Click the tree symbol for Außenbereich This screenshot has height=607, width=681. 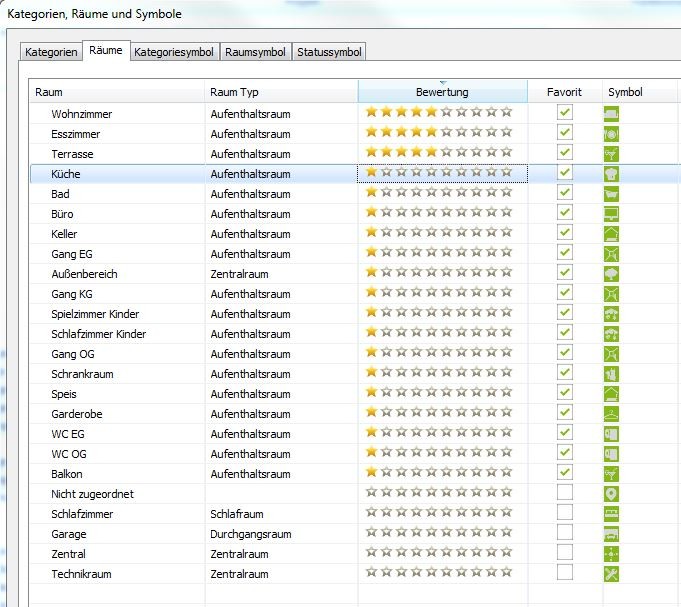611,274
